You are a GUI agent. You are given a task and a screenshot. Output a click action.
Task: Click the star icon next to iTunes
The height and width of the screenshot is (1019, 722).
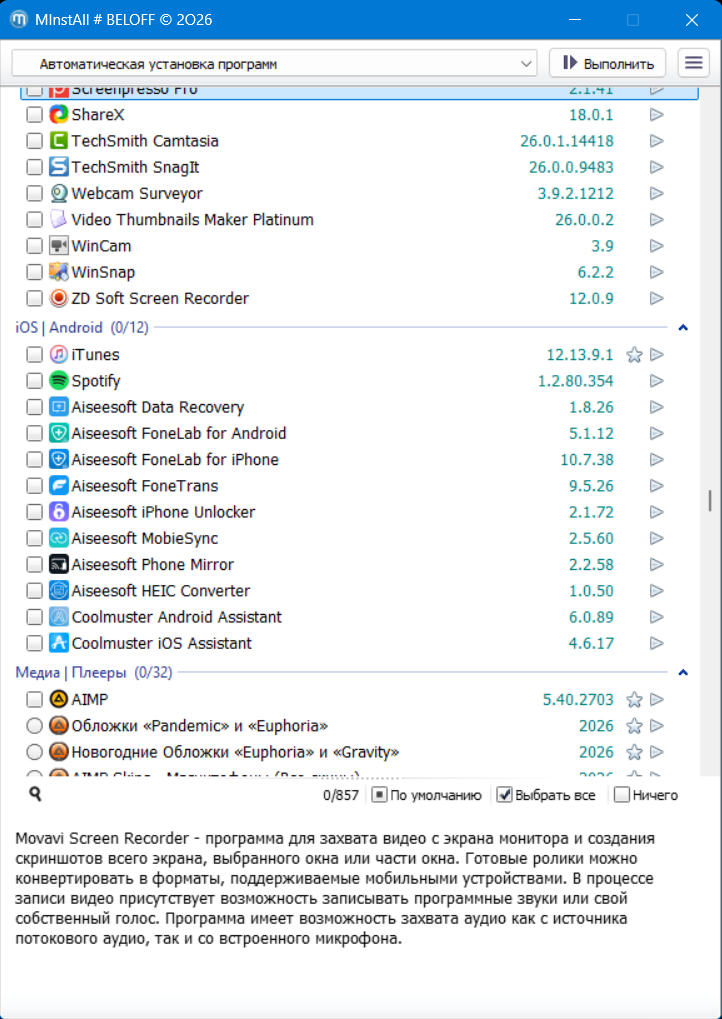[x=634, y=355]
